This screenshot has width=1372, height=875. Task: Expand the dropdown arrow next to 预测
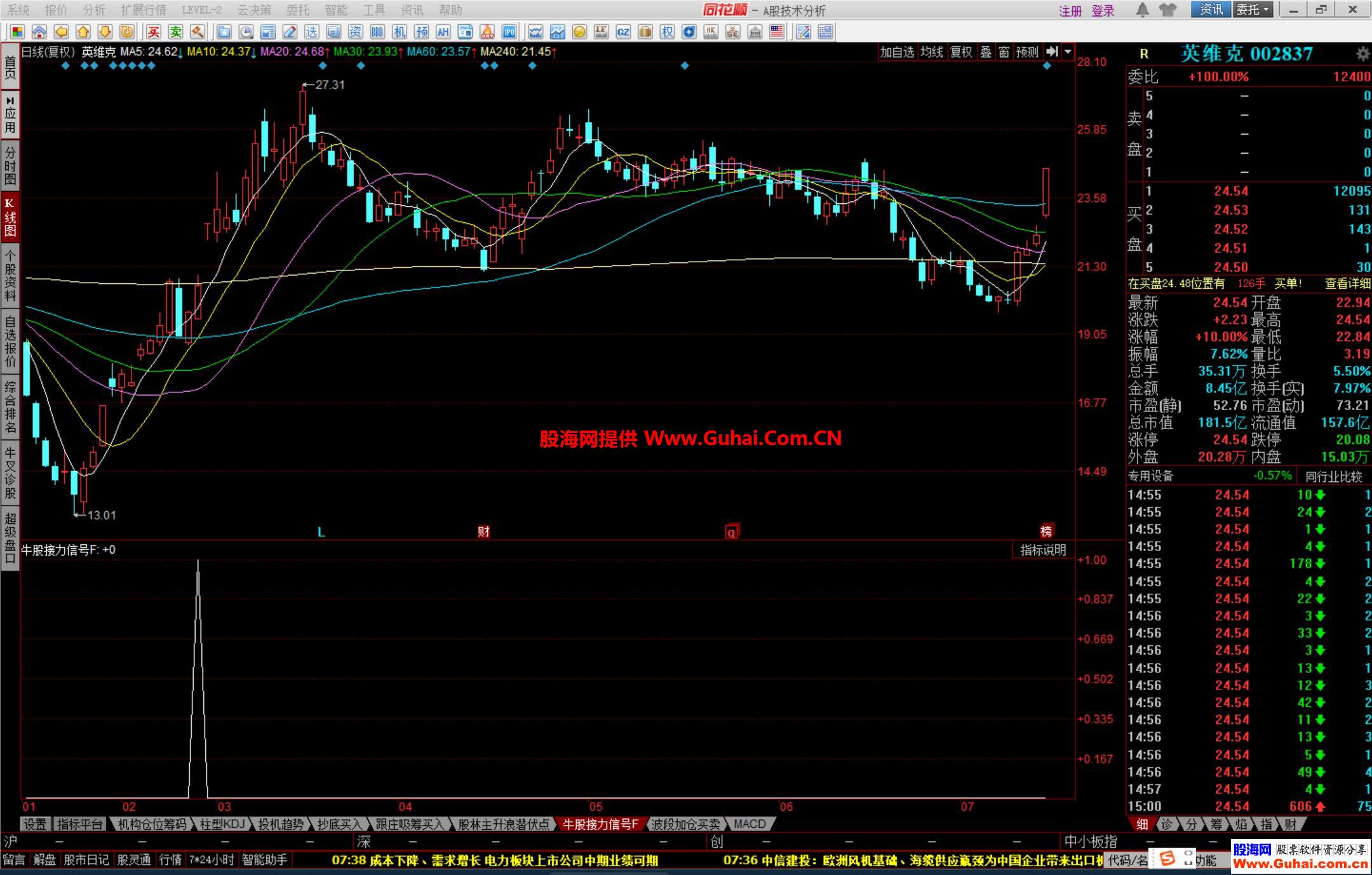click(x=1068, y=52)
